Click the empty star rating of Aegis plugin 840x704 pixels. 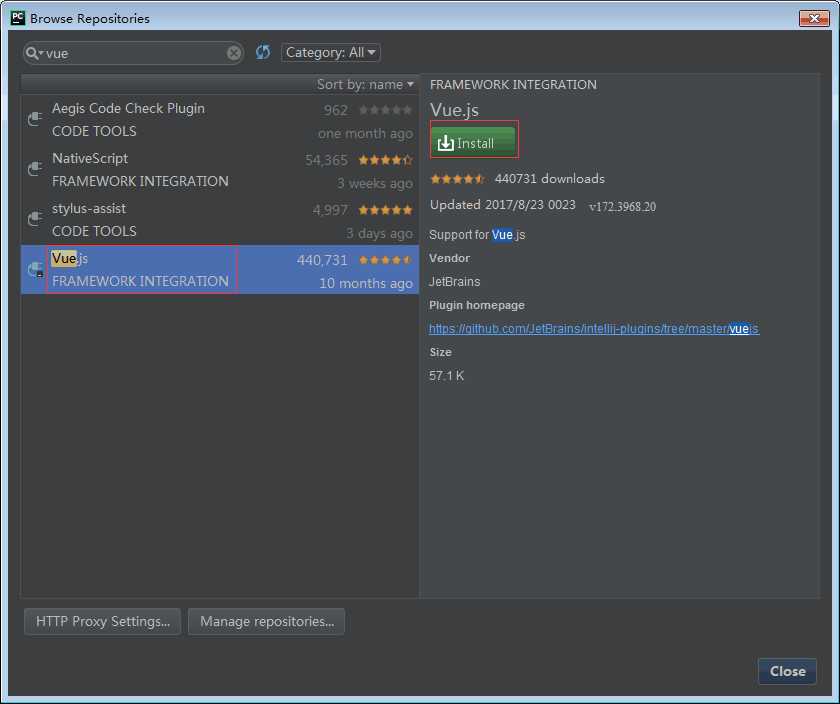[385, 110]
